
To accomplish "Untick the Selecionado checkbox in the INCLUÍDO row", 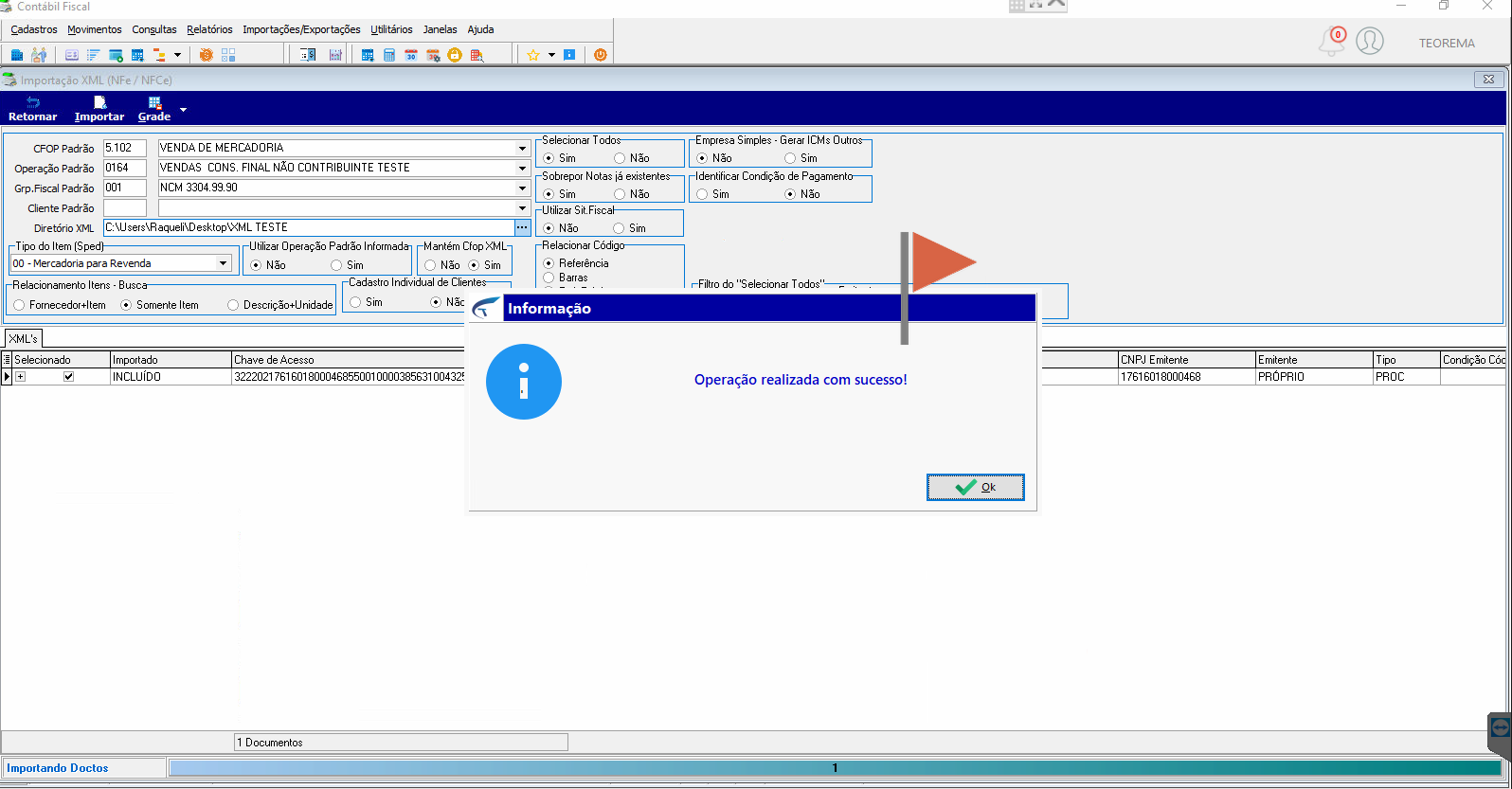I will (x=68, y=377).
